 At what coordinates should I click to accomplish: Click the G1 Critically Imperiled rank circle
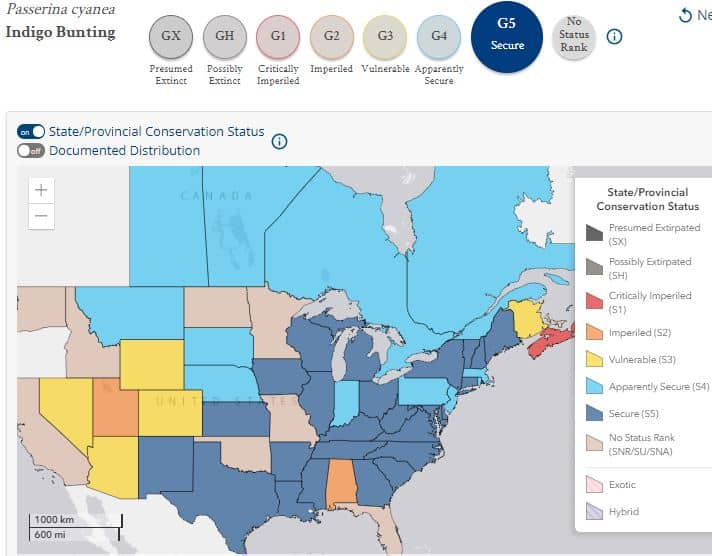(278, 36)
